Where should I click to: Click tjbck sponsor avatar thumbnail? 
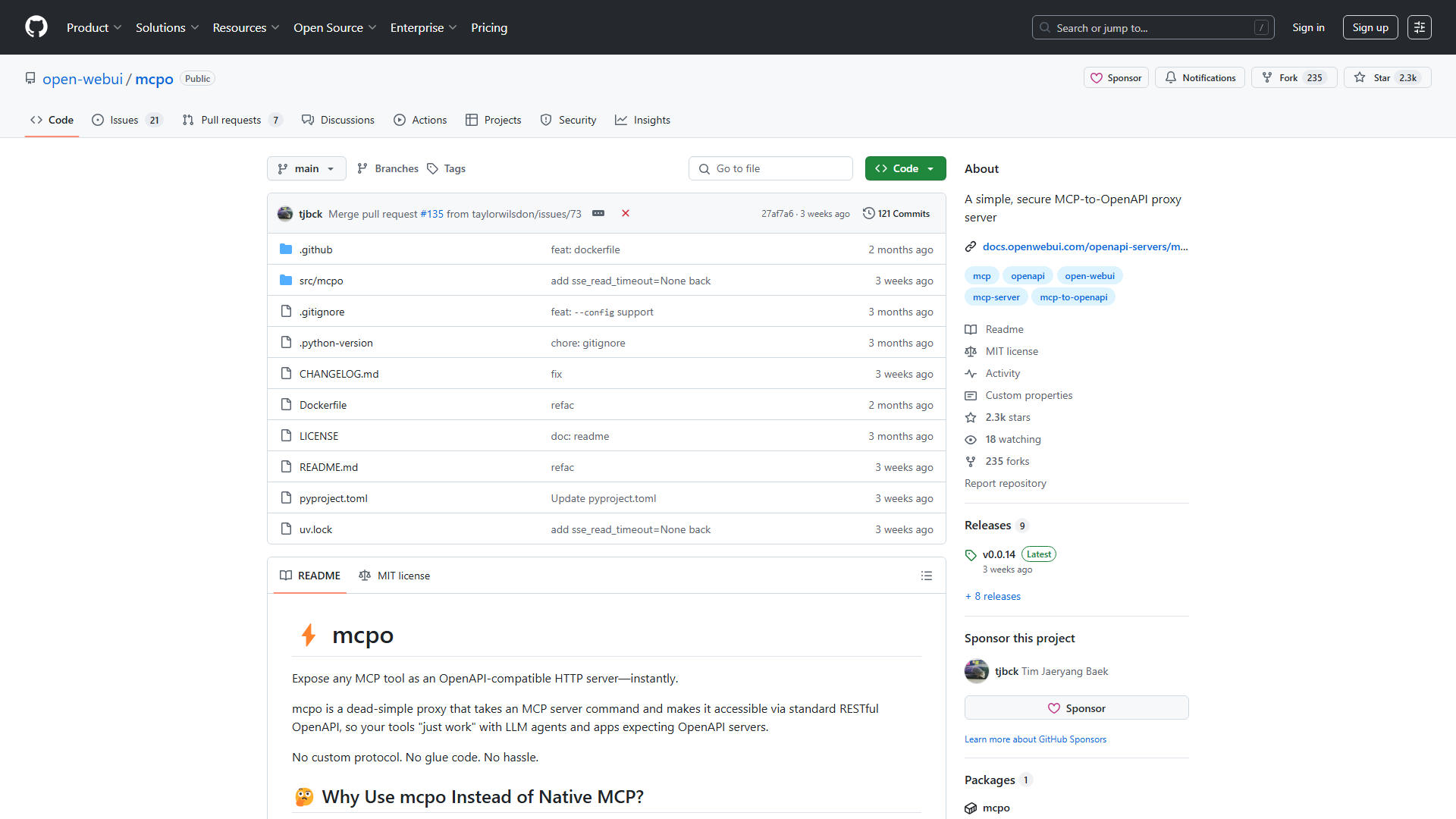tap(977, 671)
